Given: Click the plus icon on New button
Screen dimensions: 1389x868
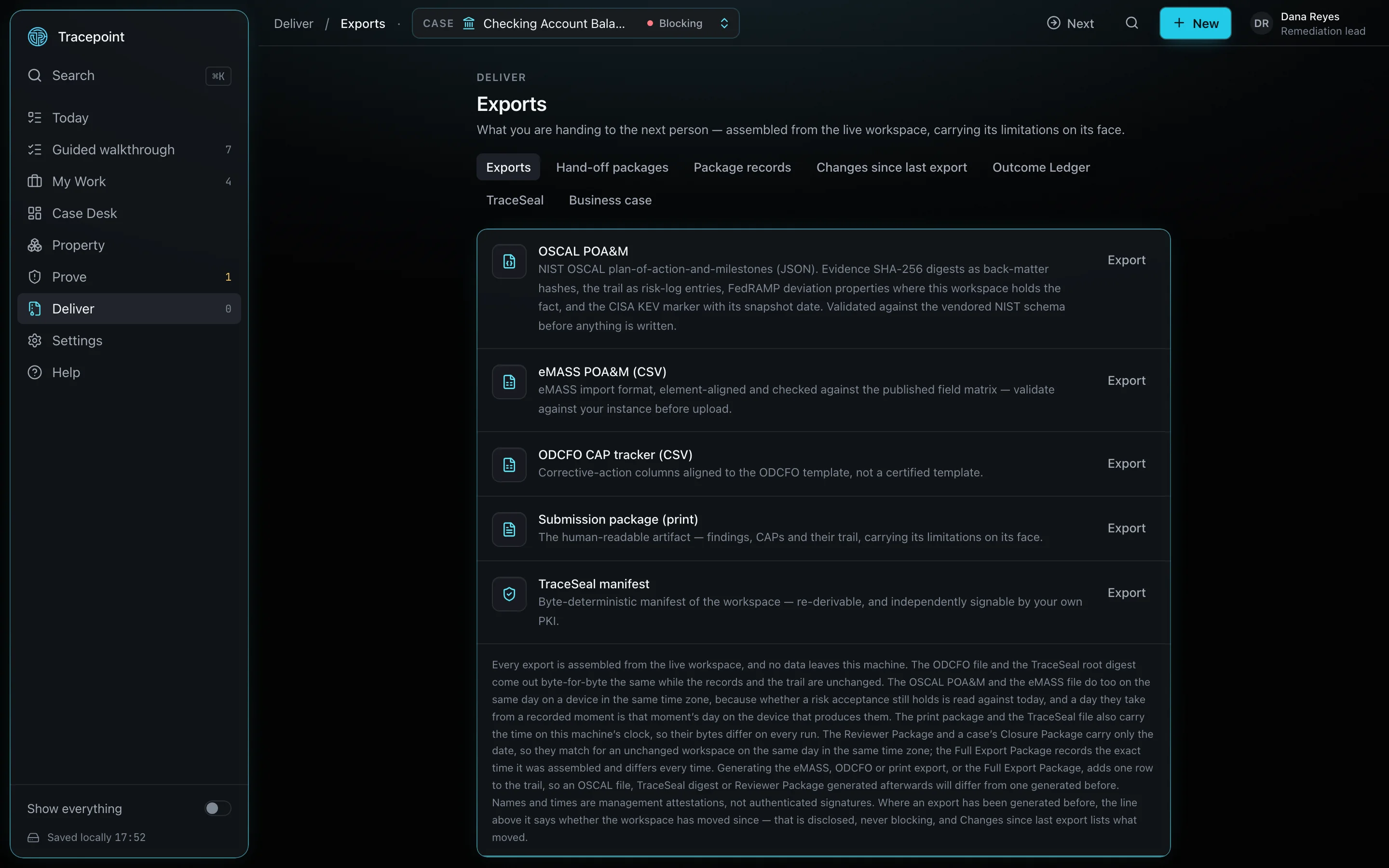Looking at the screenshot, I should point(1179,23).
